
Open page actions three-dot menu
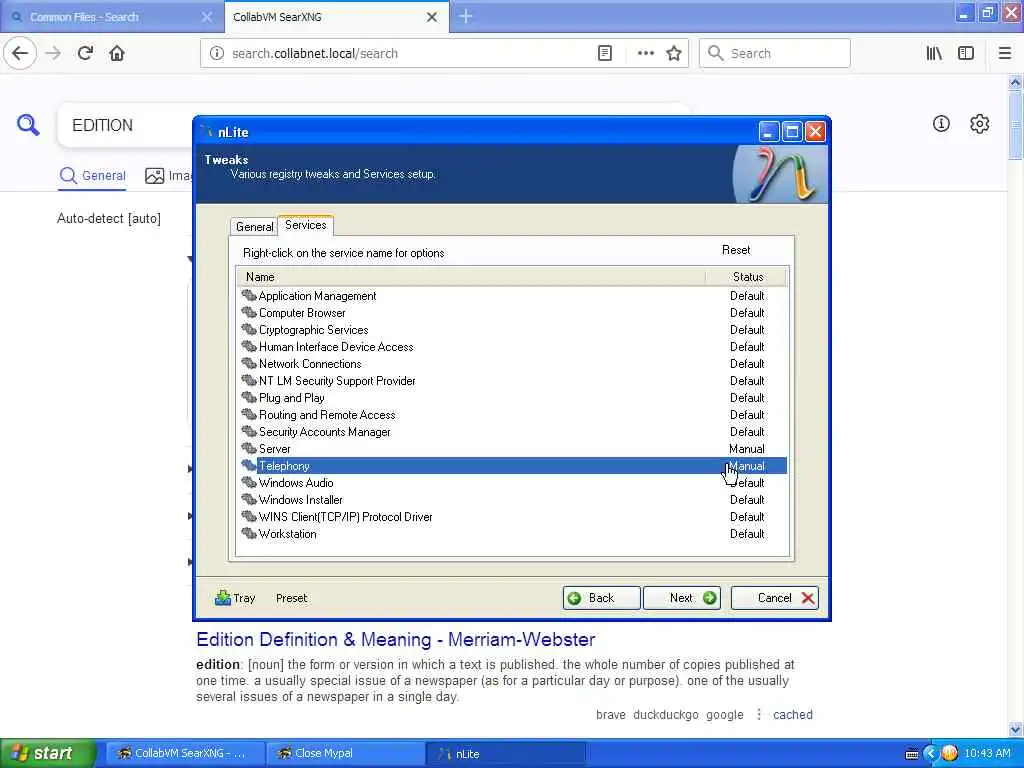click(645, 53)
